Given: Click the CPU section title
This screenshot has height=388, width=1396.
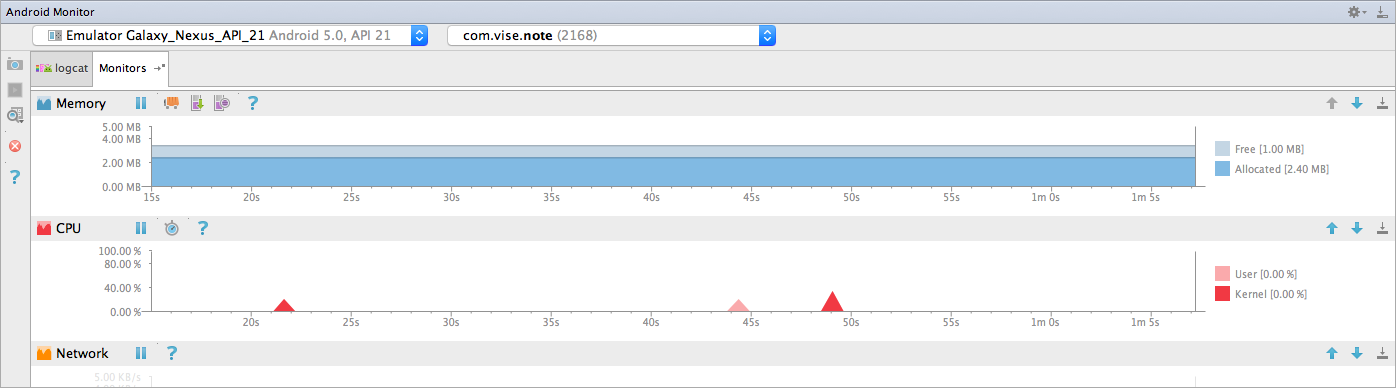Looking at the screenshot, I should (69, 228).
